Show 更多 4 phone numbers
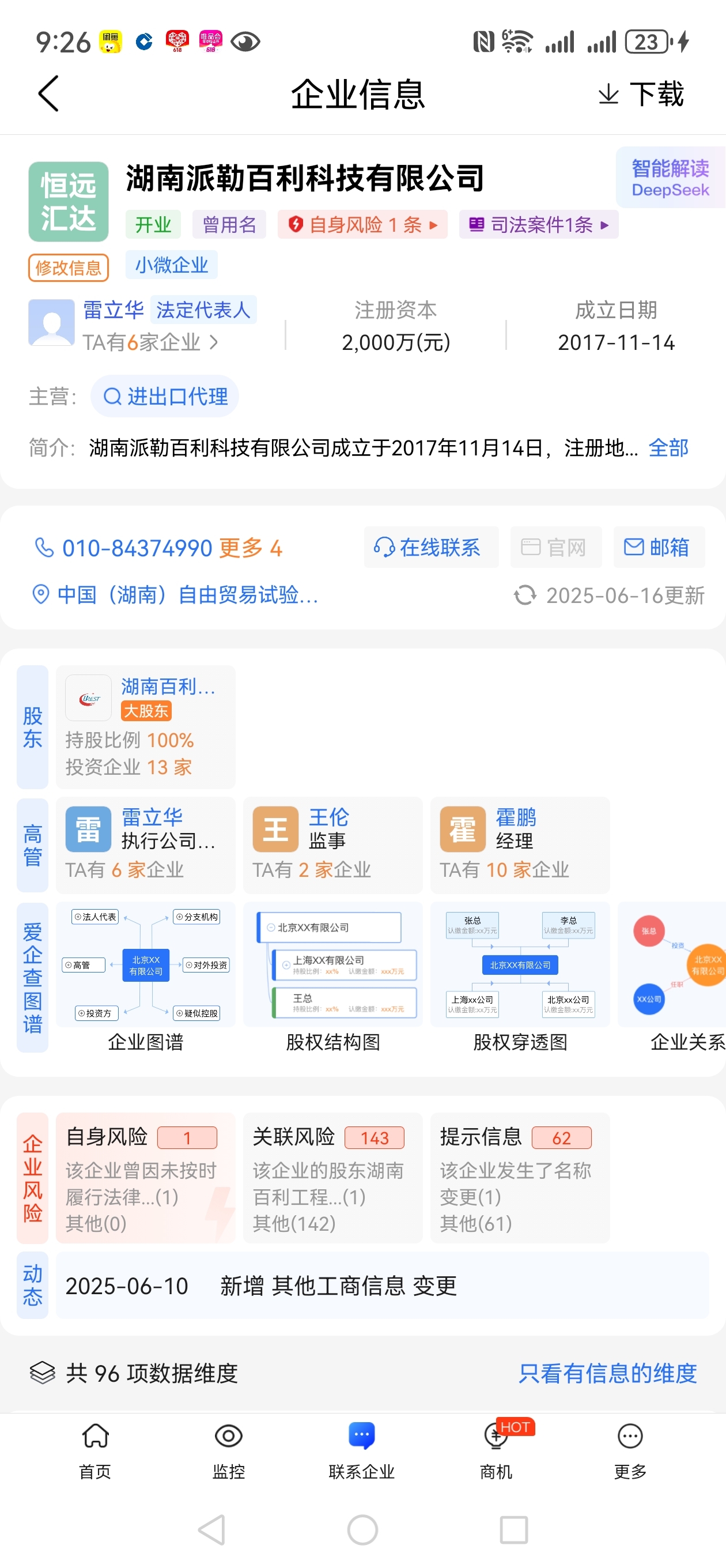 250,548
